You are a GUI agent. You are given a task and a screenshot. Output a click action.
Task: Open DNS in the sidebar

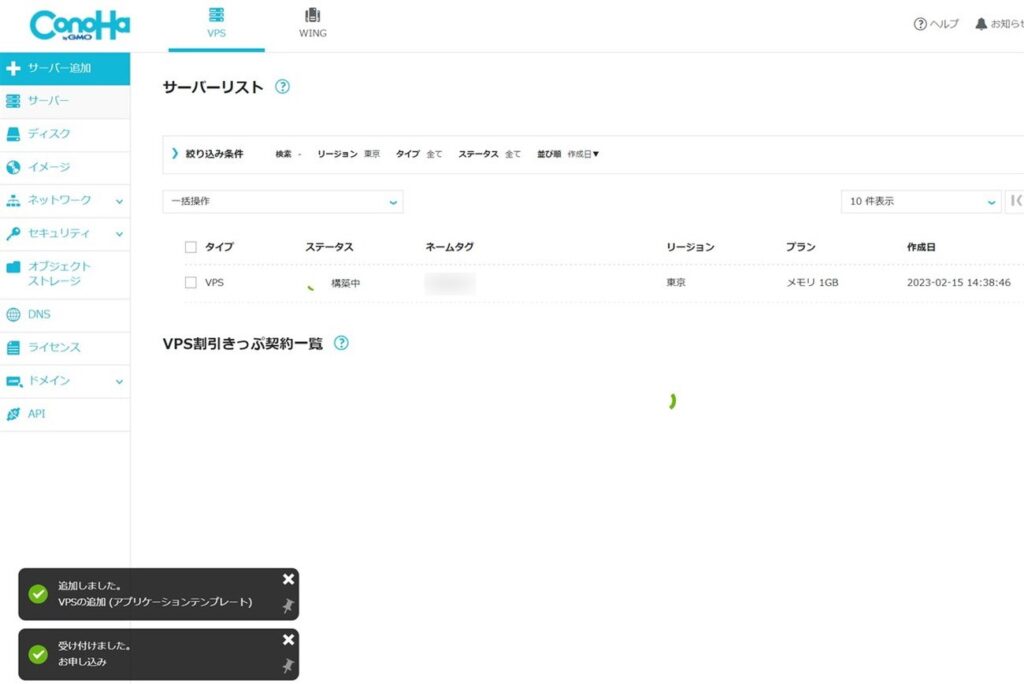pyautogui.click(x=65, y=314)
